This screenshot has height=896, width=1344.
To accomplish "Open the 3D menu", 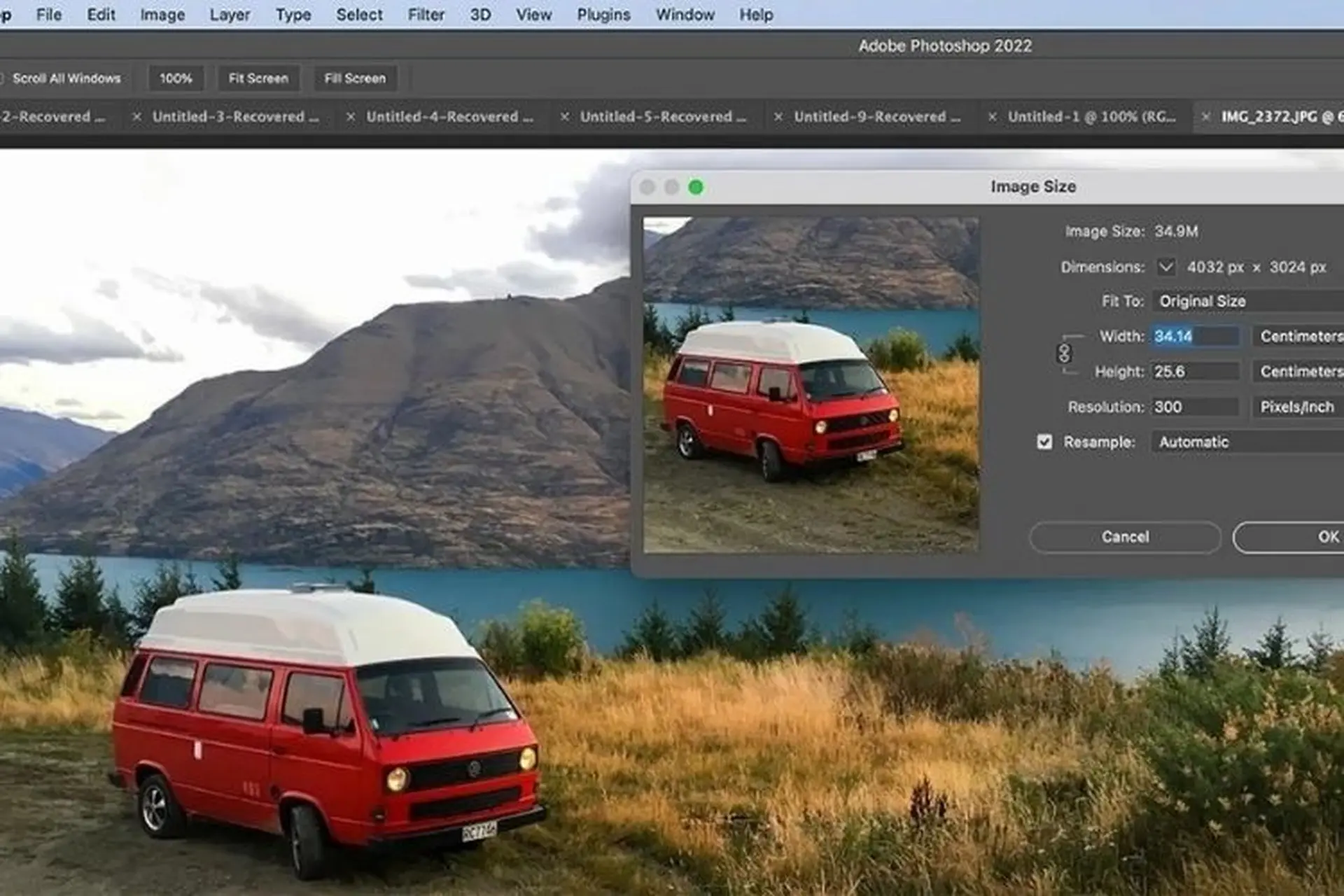I will click(x=480, y=15).
